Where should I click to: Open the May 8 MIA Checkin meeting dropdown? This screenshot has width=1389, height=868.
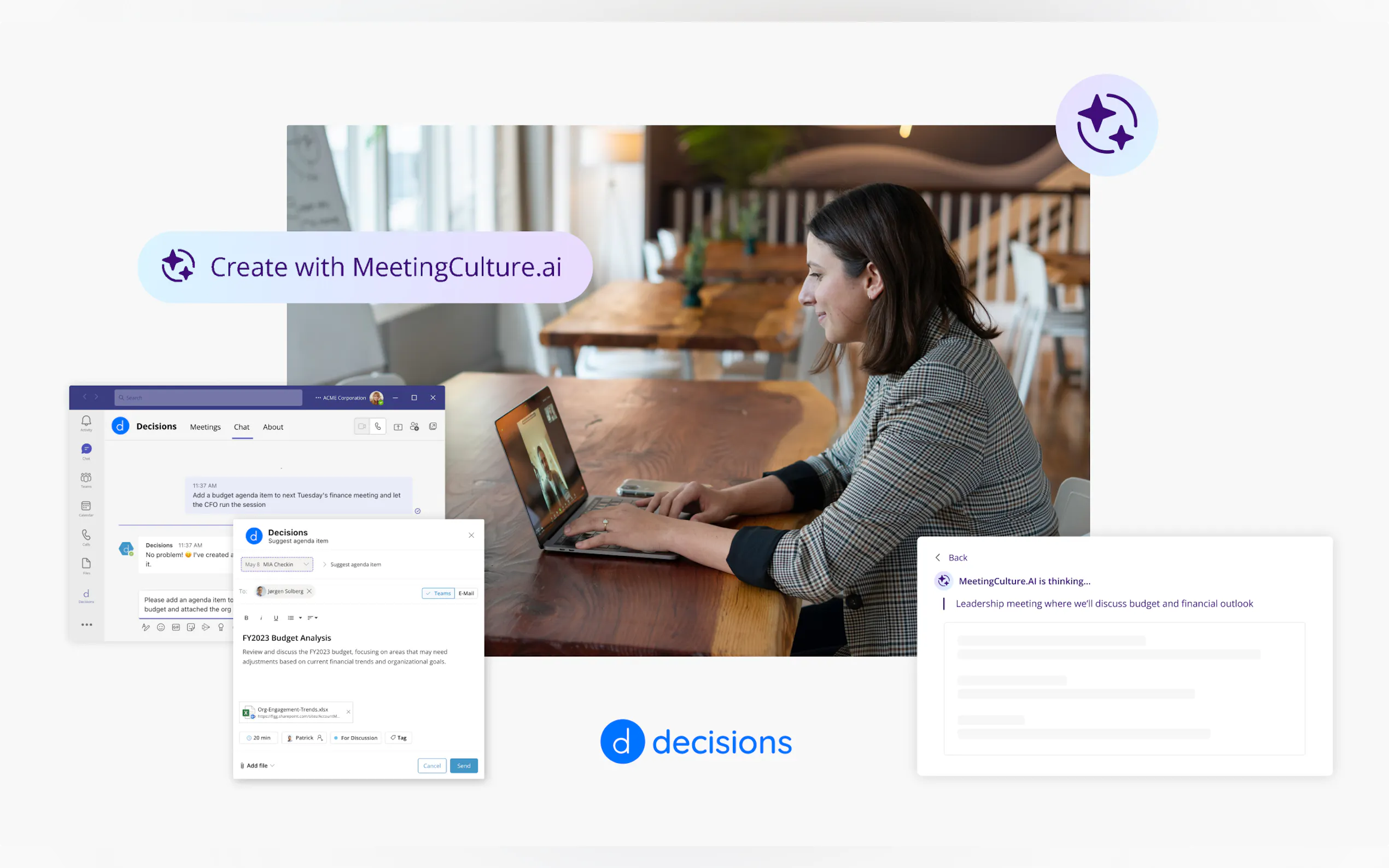277,564
